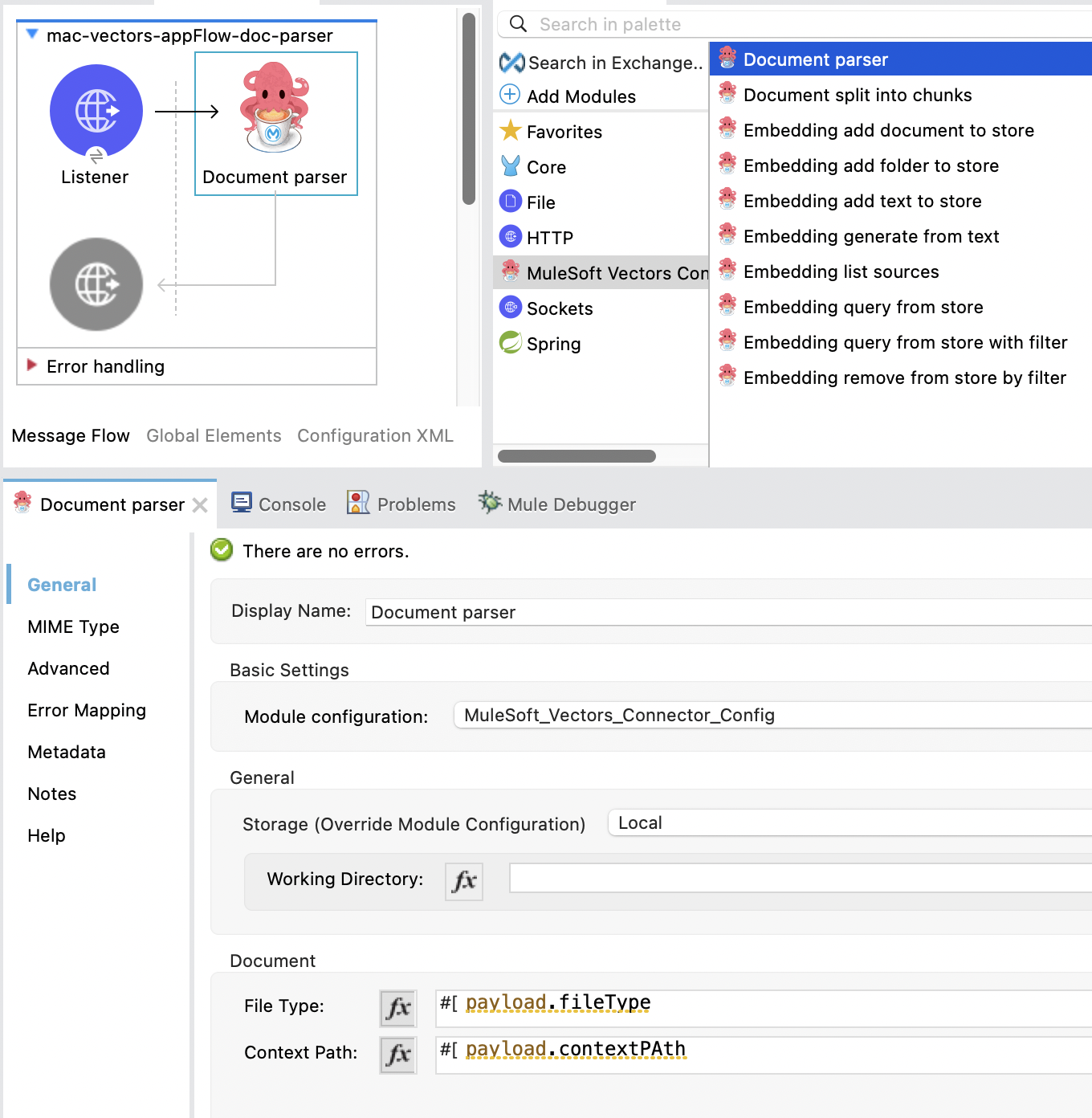
Task: Select Embedding generate from text operation
Action: point(858,236)
